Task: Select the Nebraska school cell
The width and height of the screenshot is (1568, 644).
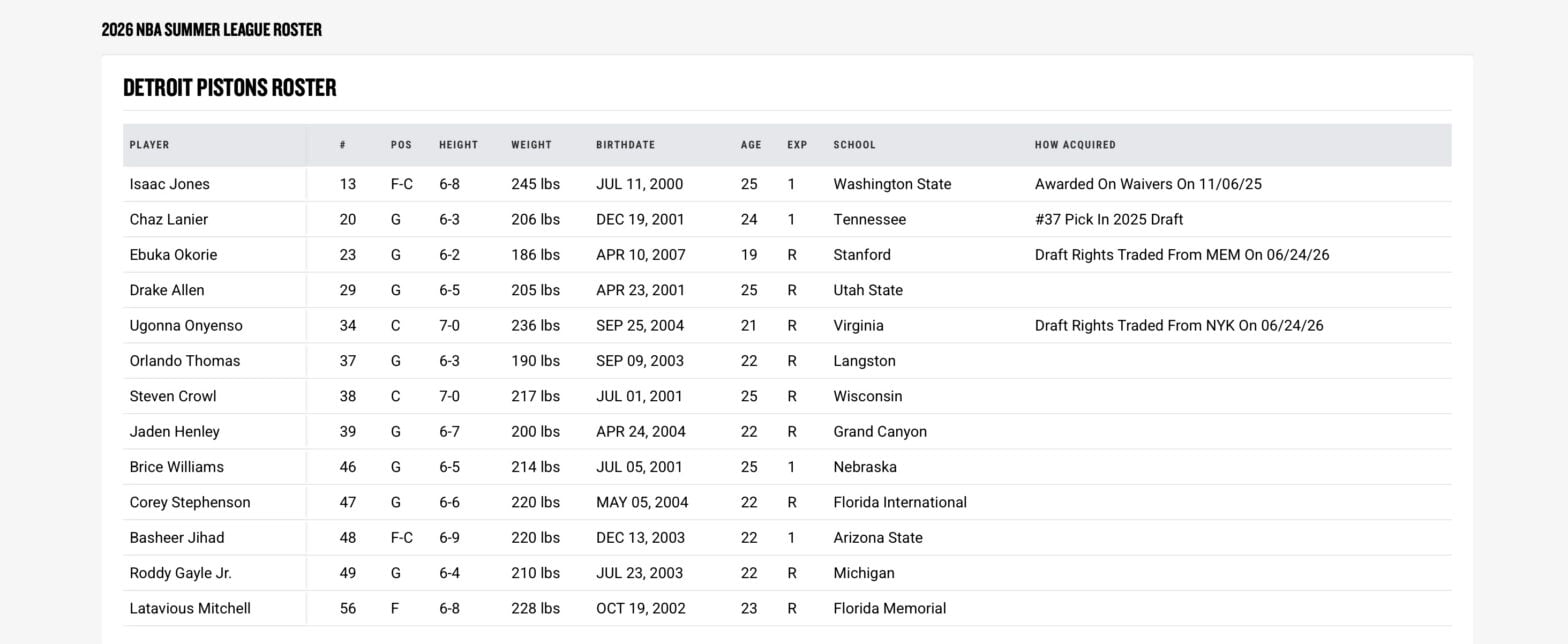Action: (865, 467)
